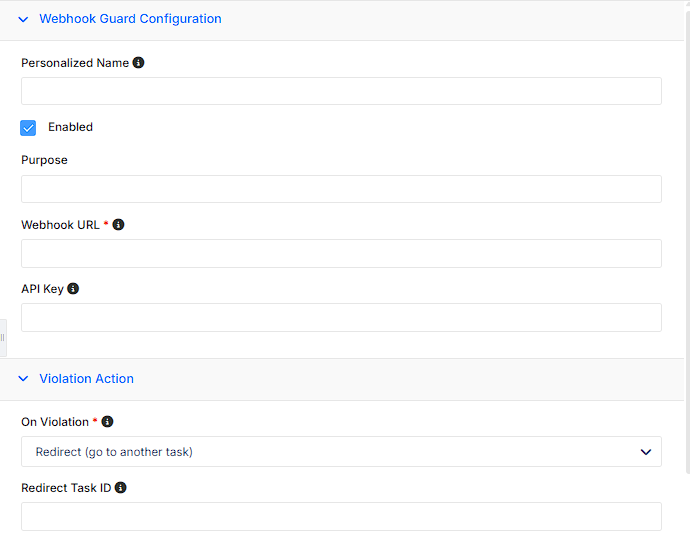The width and height of the screenshot is (690, 540).
Task: Click the dropdown arrow in On Violation
Action: [646, 452]
